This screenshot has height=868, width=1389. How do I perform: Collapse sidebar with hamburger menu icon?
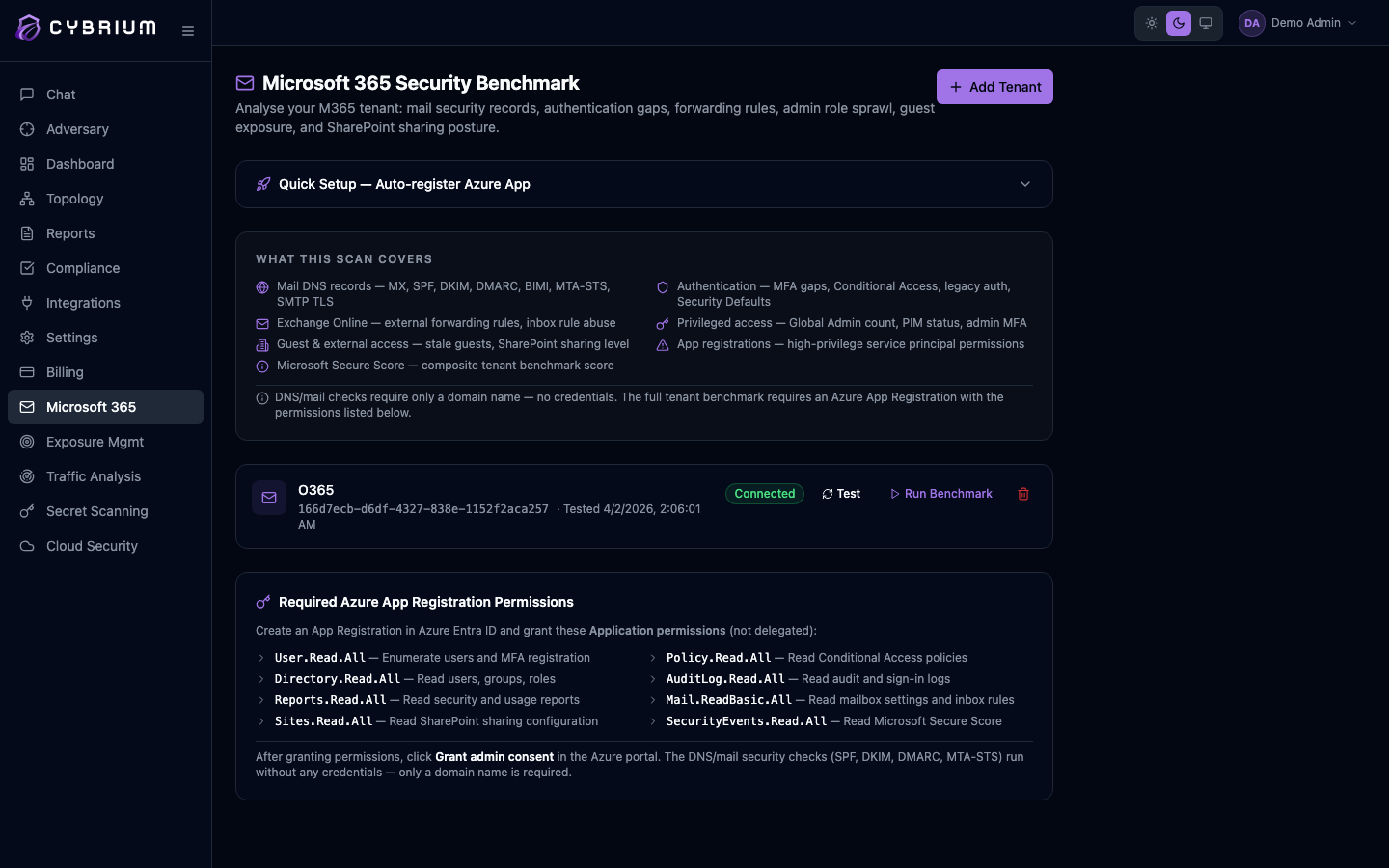(188, 31)
